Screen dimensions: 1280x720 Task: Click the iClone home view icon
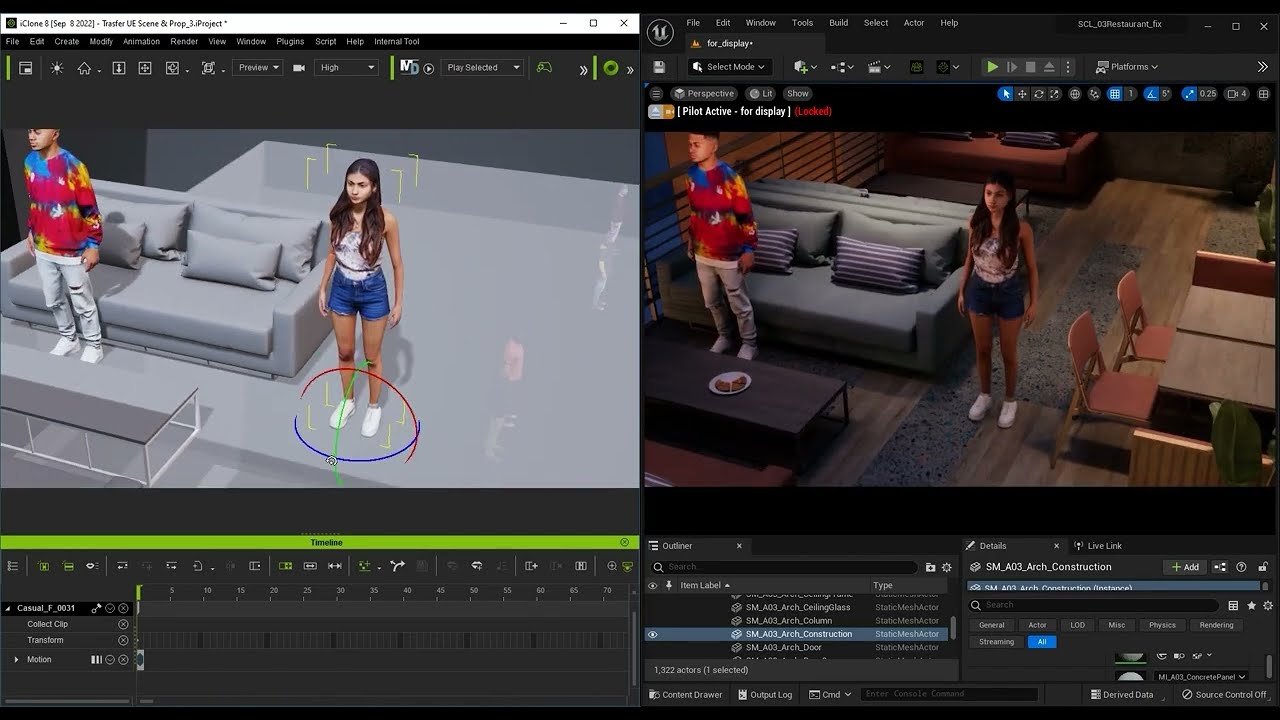(x=84, y=68)
